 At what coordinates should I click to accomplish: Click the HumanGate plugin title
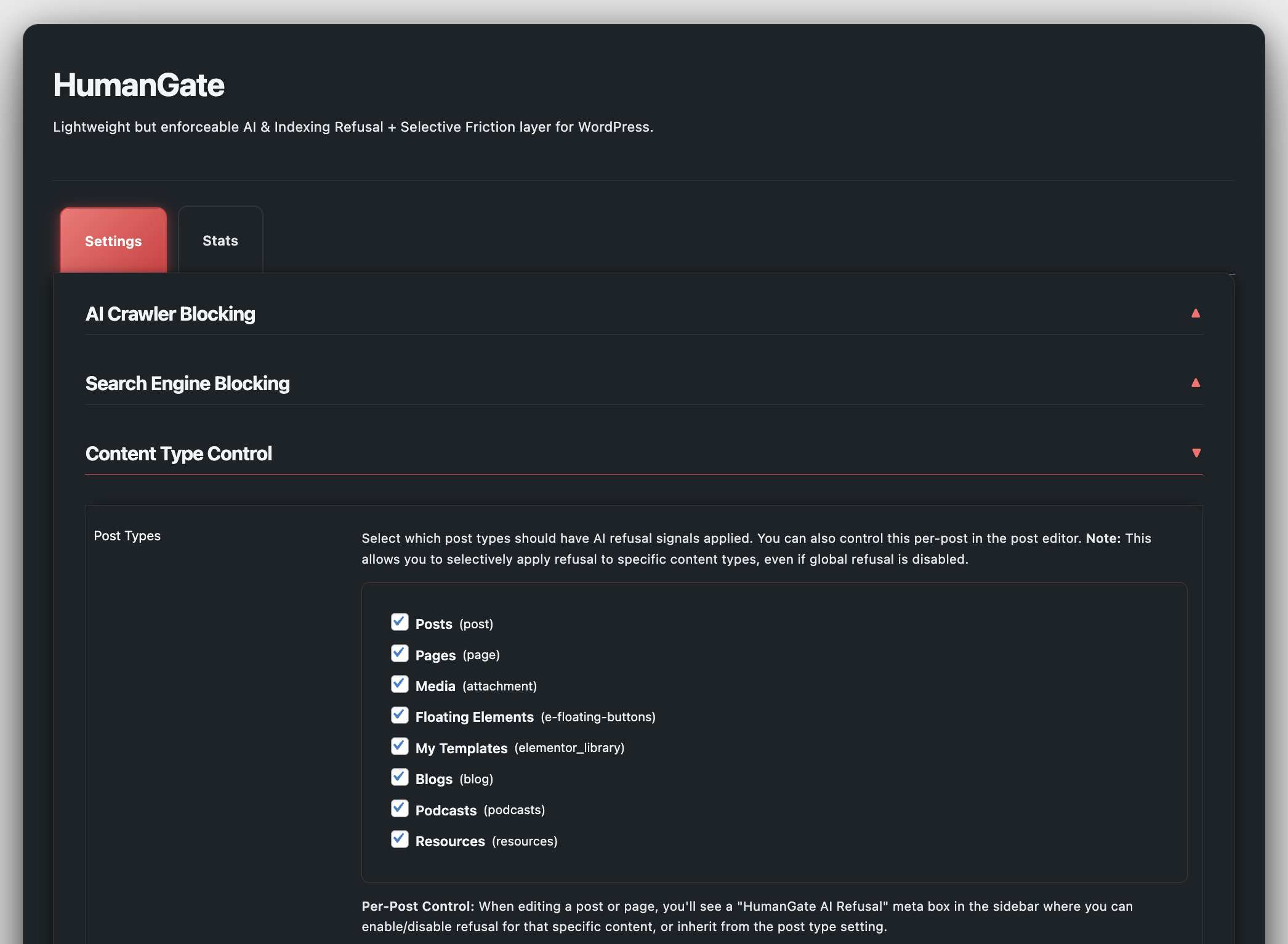click(138, 85)
